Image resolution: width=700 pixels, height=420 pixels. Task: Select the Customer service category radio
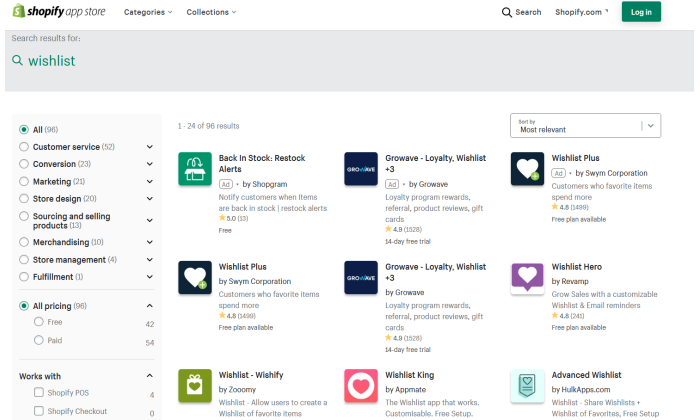pyautogui.click(x=24, y=147)
